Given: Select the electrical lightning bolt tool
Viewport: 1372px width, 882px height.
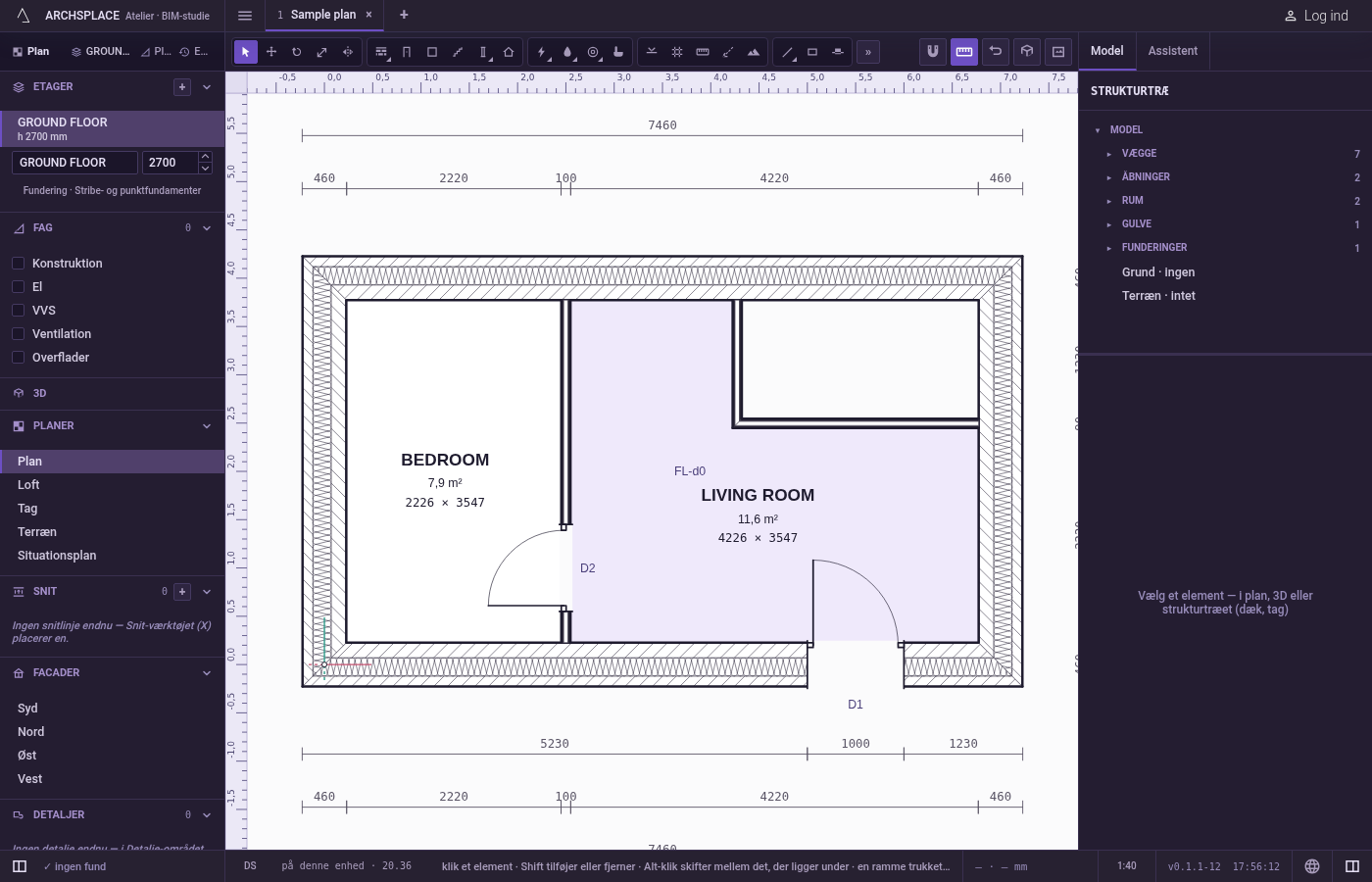Looking at the screenshot, I should coord(542,52).
